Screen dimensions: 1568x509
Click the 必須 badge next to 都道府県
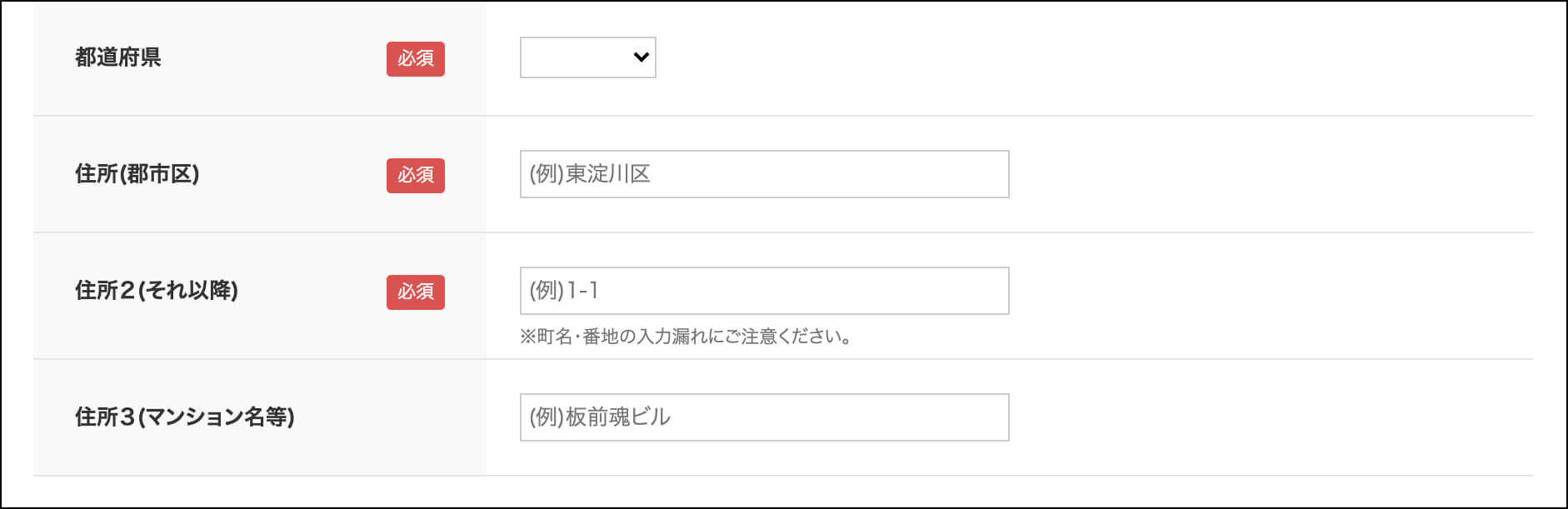click(x=416, y=58)
